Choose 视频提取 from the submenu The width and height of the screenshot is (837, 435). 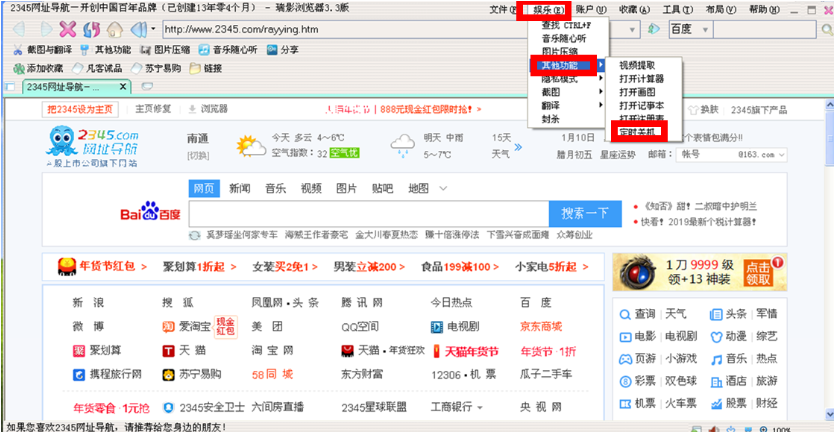[643, 65]
